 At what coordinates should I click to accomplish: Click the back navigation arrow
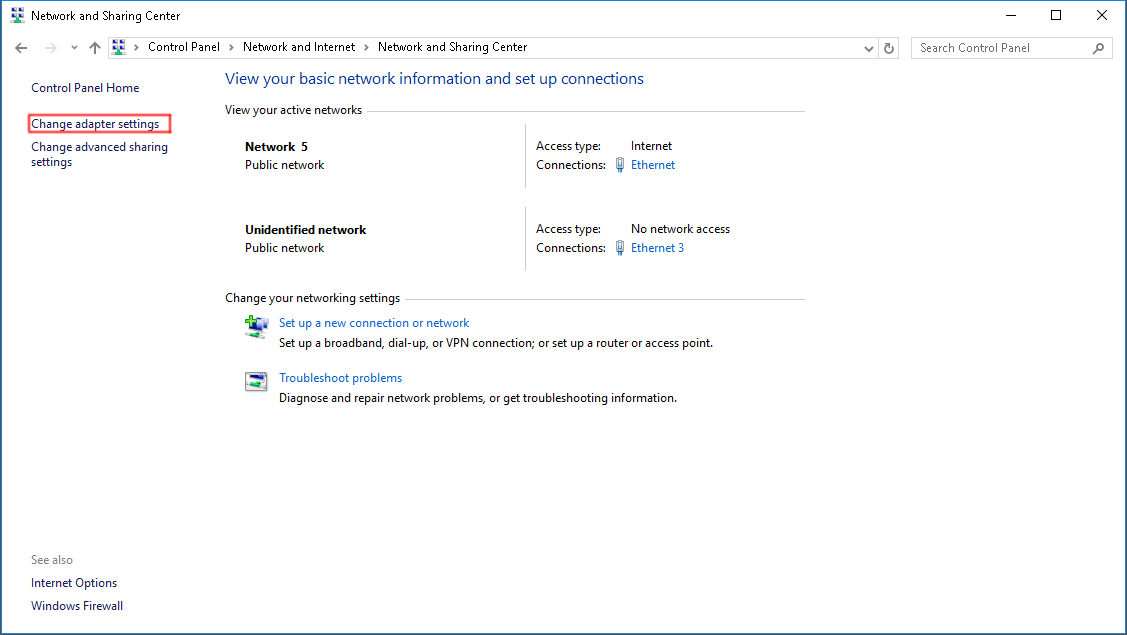(x=21, y=47)
